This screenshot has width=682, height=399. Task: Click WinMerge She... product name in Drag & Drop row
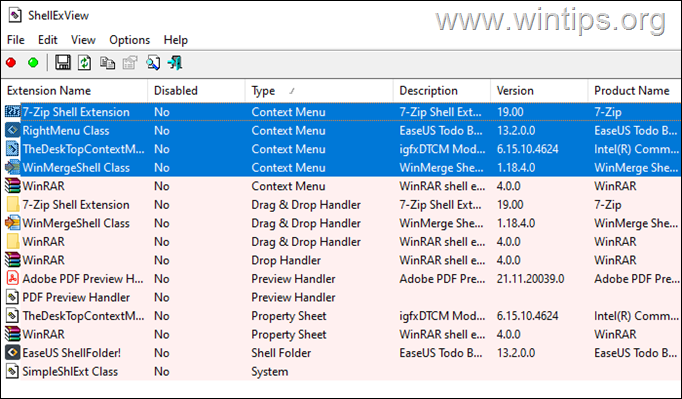[x=636, y=223]
